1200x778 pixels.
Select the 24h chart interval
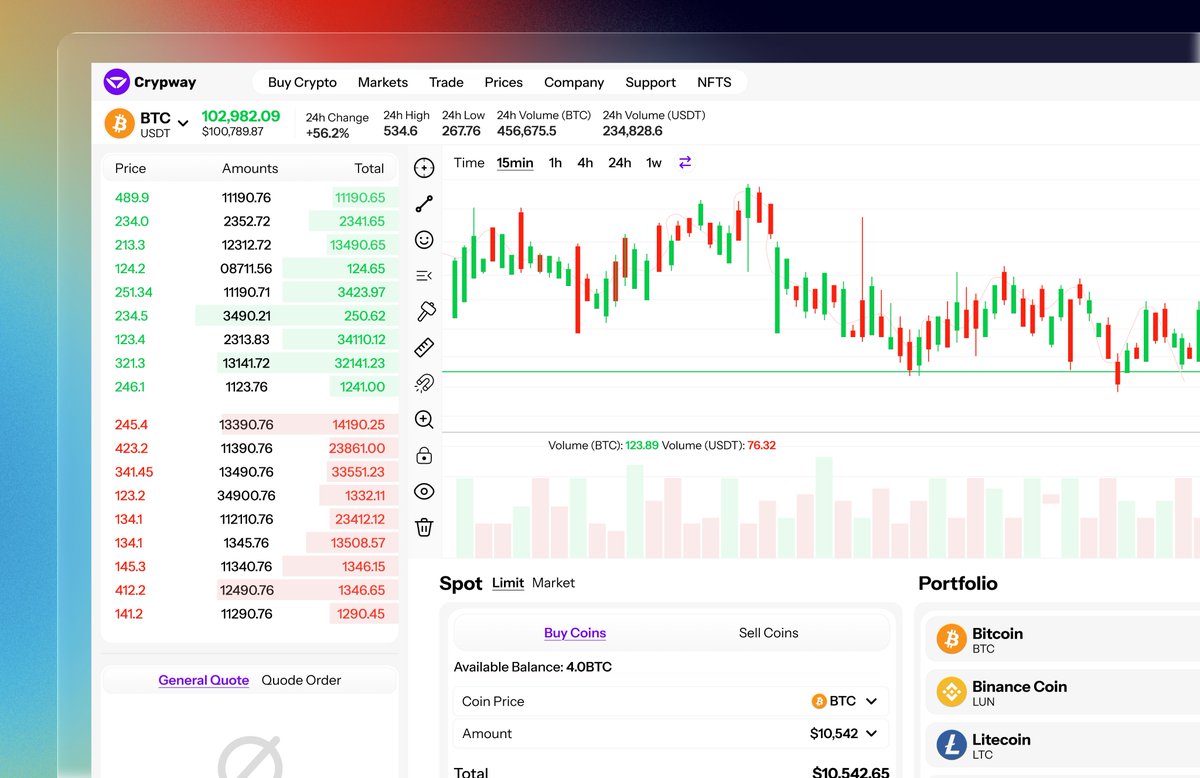[620, 163]
